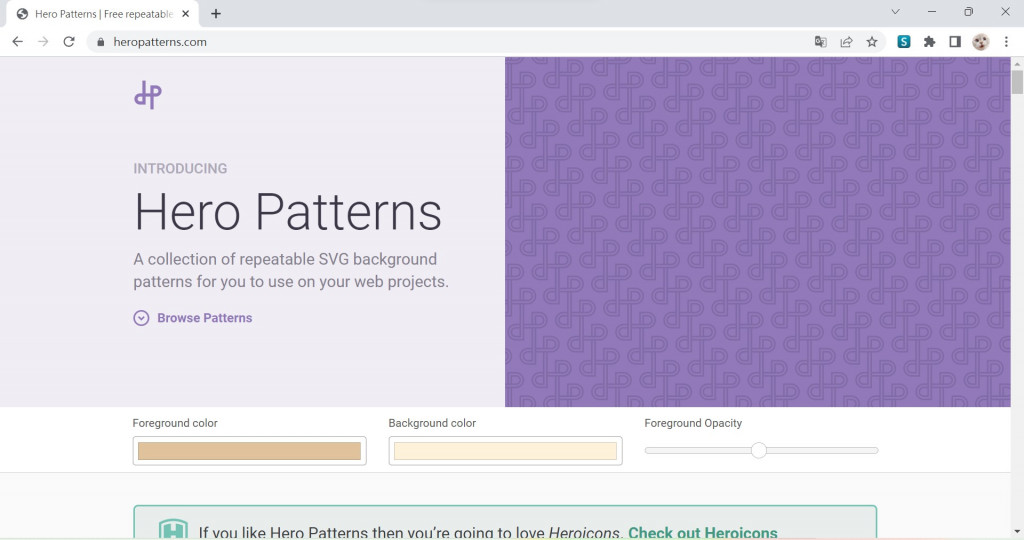Click the share page icon
The width and height of the screenshot is (1024, 540).
click(x=846, y=42)
